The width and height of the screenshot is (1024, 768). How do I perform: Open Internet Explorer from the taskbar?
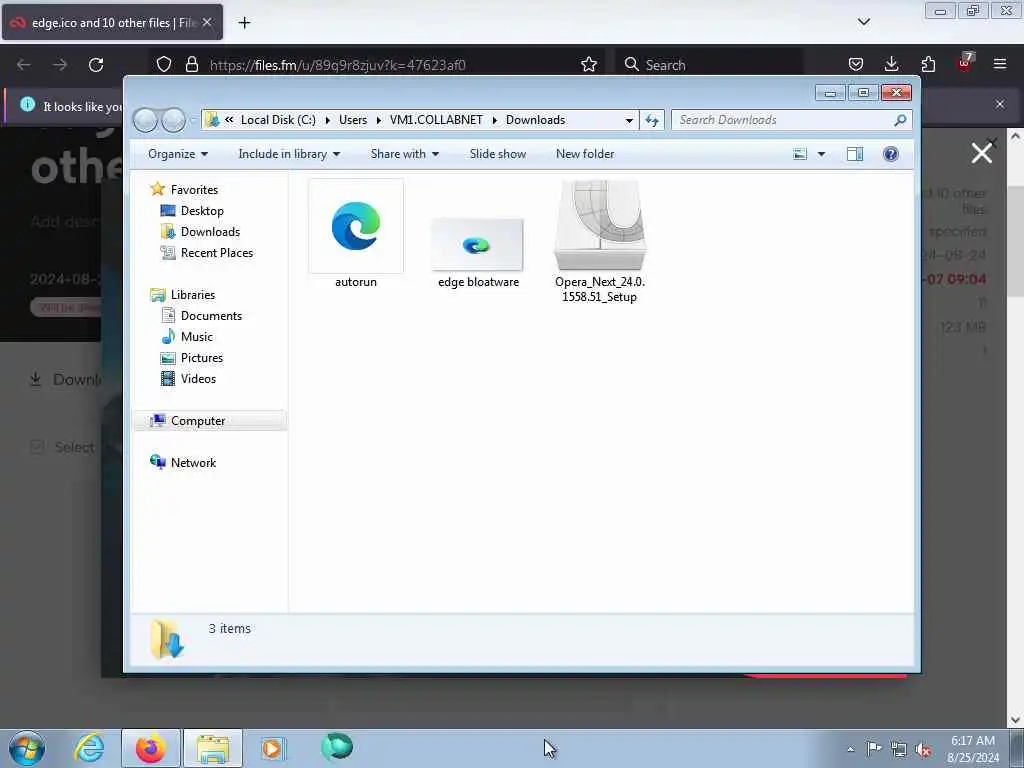tap(89, 748)
